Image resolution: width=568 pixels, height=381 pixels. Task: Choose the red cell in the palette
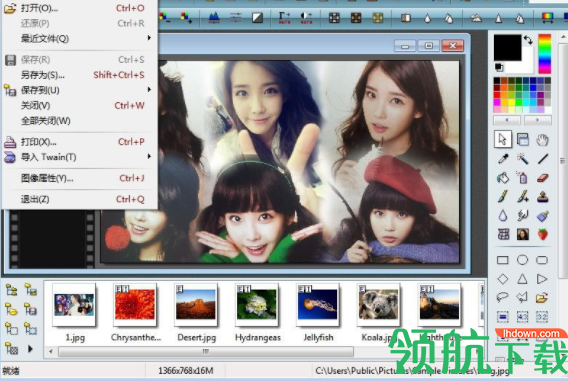coord(497,95)
